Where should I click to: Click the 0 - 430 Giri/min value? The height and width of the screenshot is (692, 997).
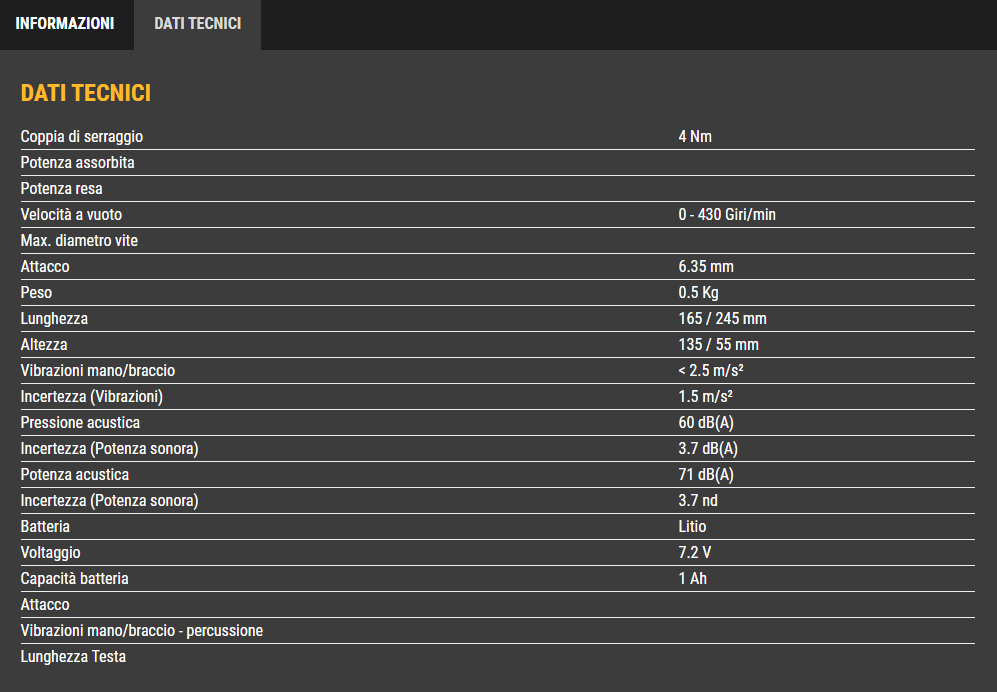[x=727, y=215]
